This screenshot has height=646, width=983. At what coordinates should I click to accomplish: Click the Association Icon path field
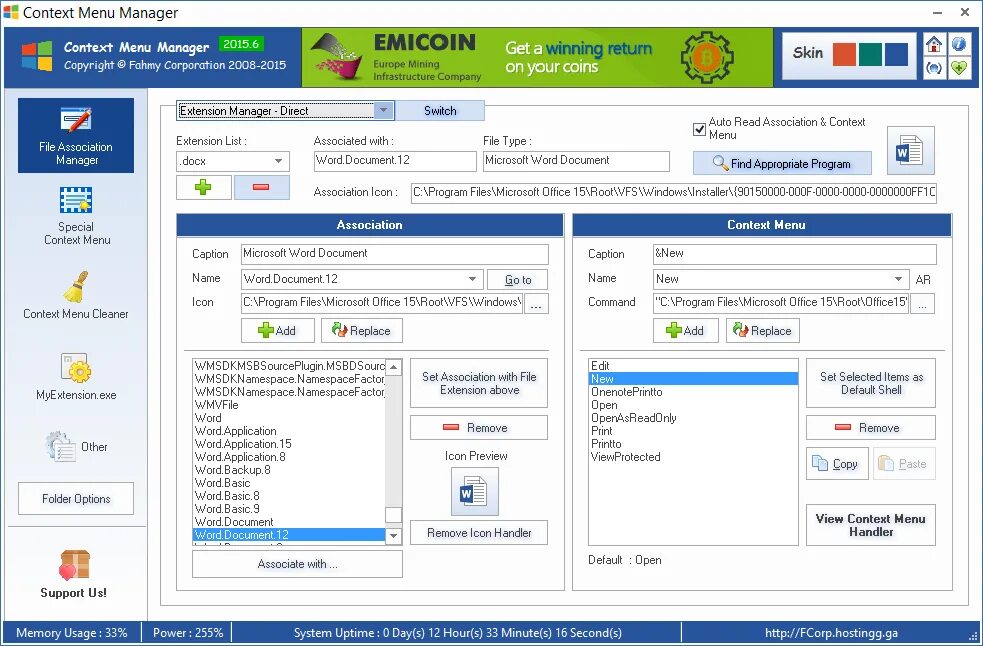[674, 193]
